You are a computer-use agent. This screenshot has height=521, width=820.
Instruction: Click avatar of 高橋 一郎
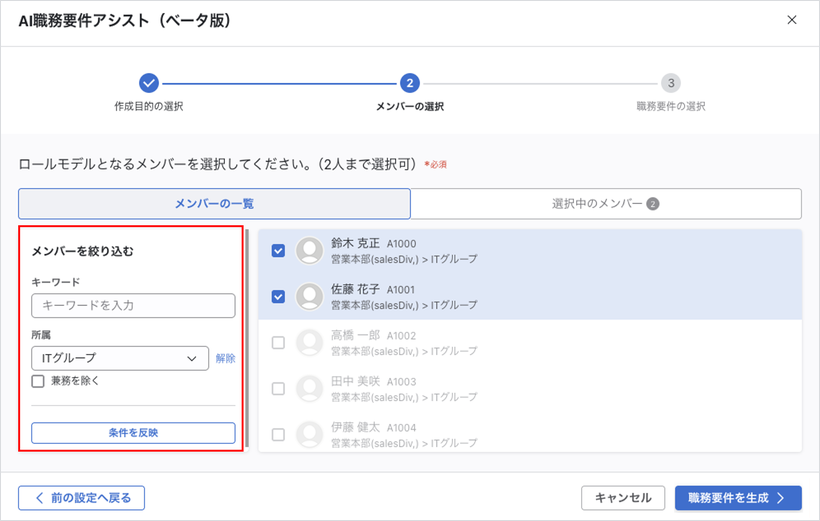(310, 343)
